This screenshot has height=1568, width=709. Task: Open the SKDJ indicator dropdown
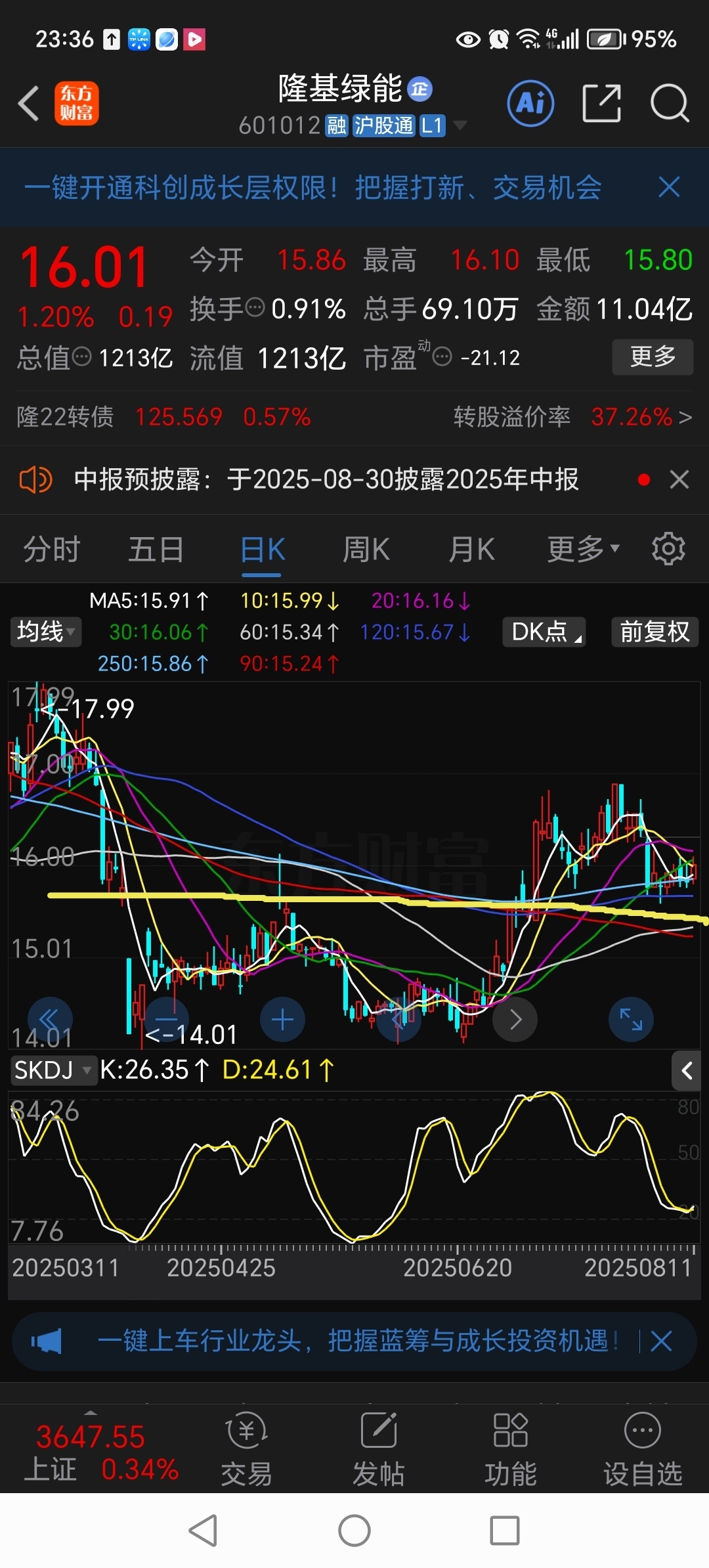pos(53,1070)
